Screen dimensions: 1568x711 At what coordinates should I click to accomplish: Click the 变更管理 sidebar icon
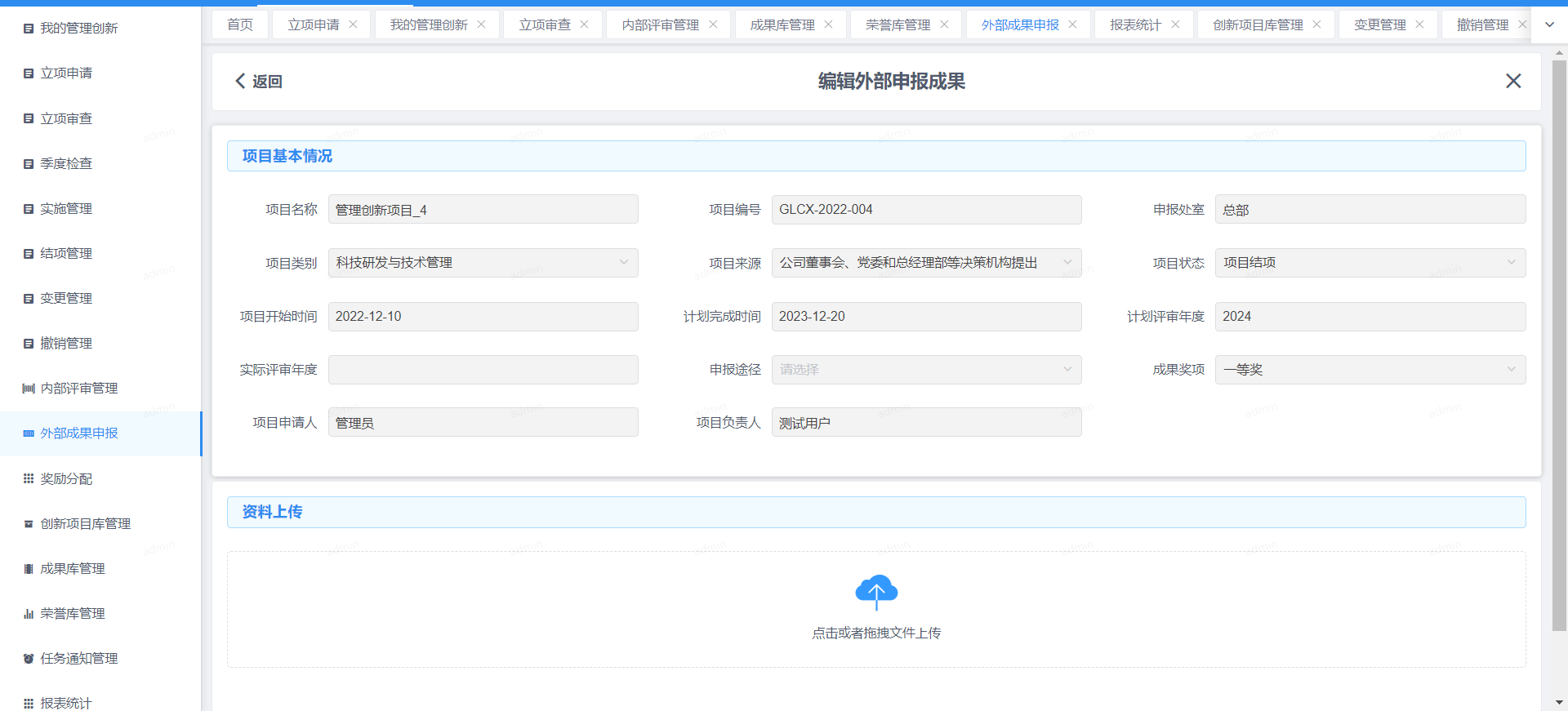point(29,299)
